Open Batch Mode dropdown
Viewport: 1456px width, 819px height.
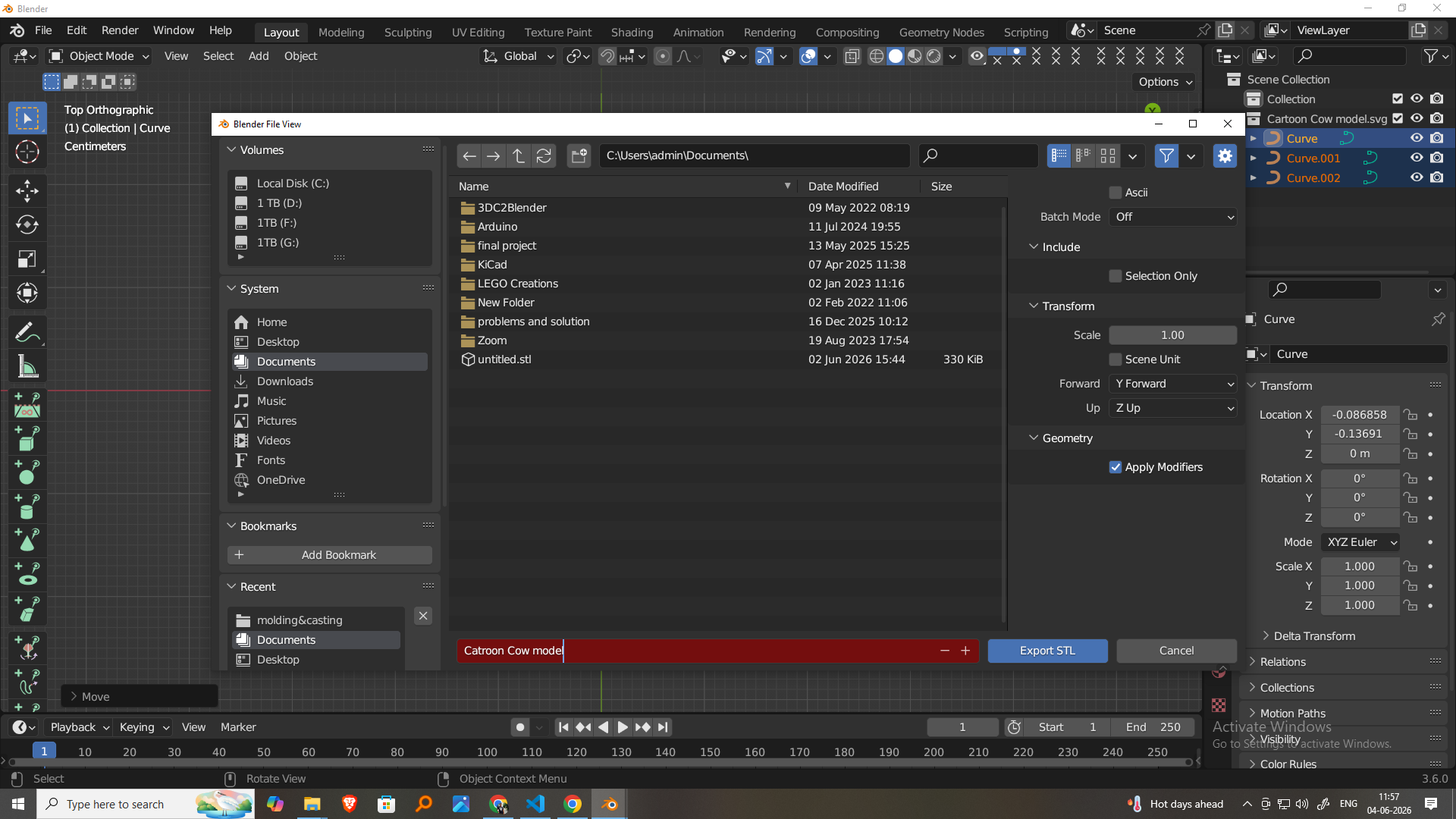click(x=1173, y=217)
